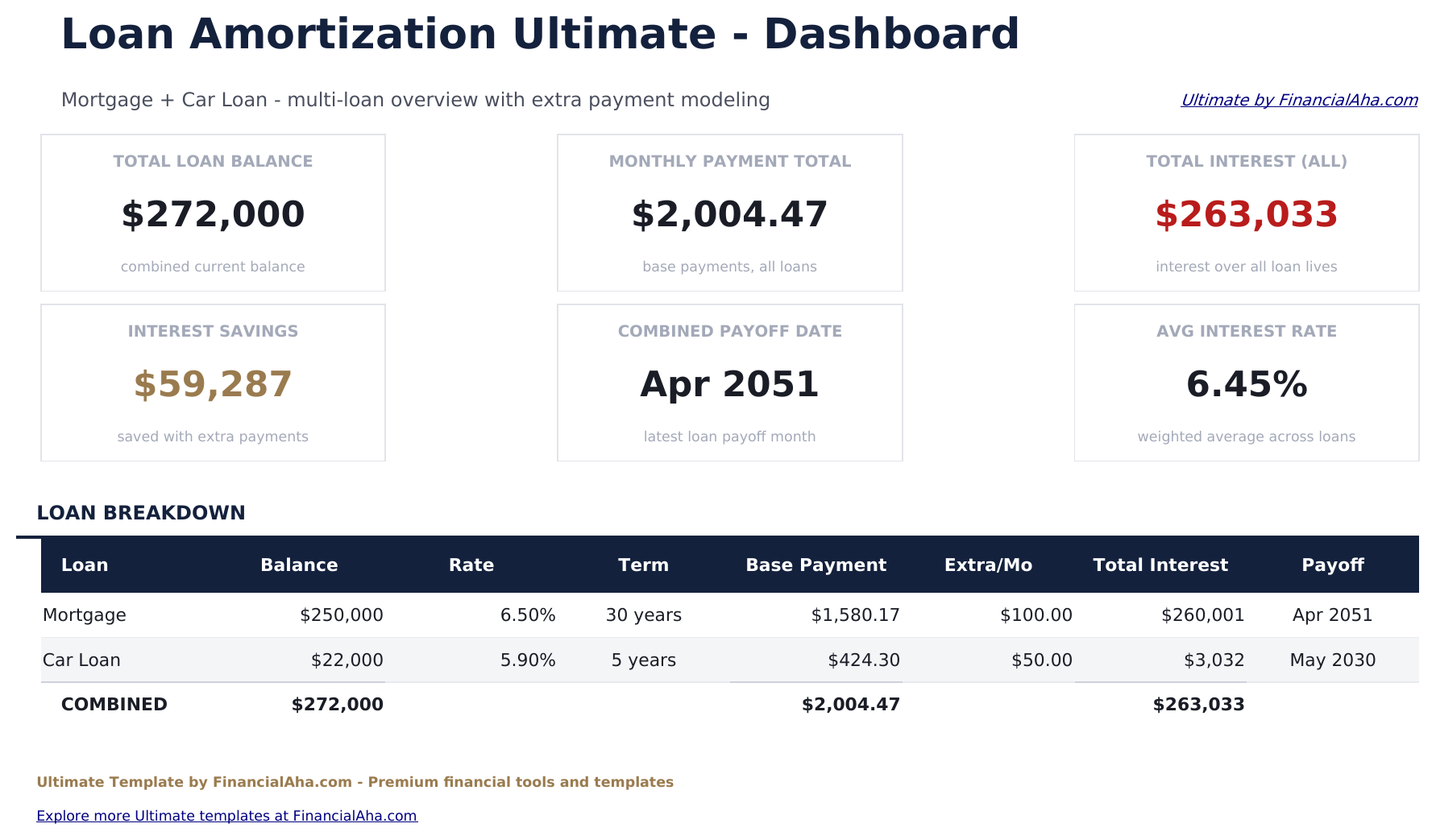Click the Monthly Payment Total card
The width and height of the screenshot is (1436, 840).
pyautogui.click(x=729, y=212)
